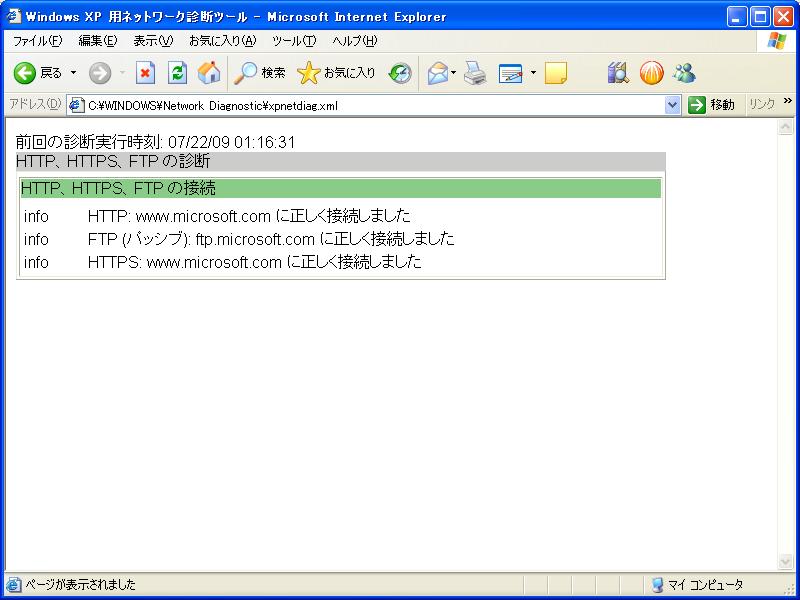This screenshot has width=800, height=600.
Task: Click the マイ コンピュータ security zone indicator
Action: click(698, 585)
